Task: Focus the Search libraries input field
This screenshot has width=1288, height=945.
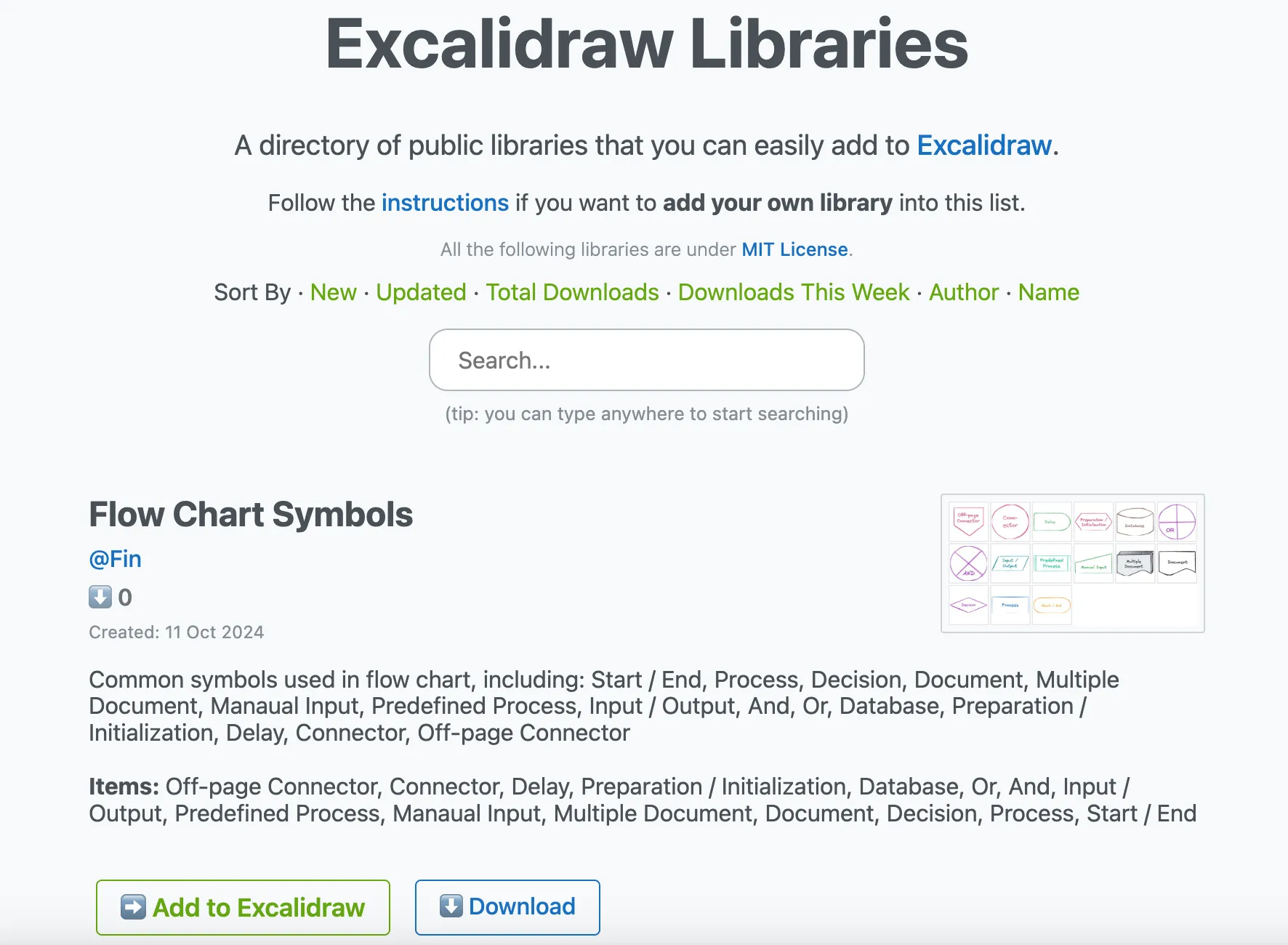Action: (x=646, y=360)
